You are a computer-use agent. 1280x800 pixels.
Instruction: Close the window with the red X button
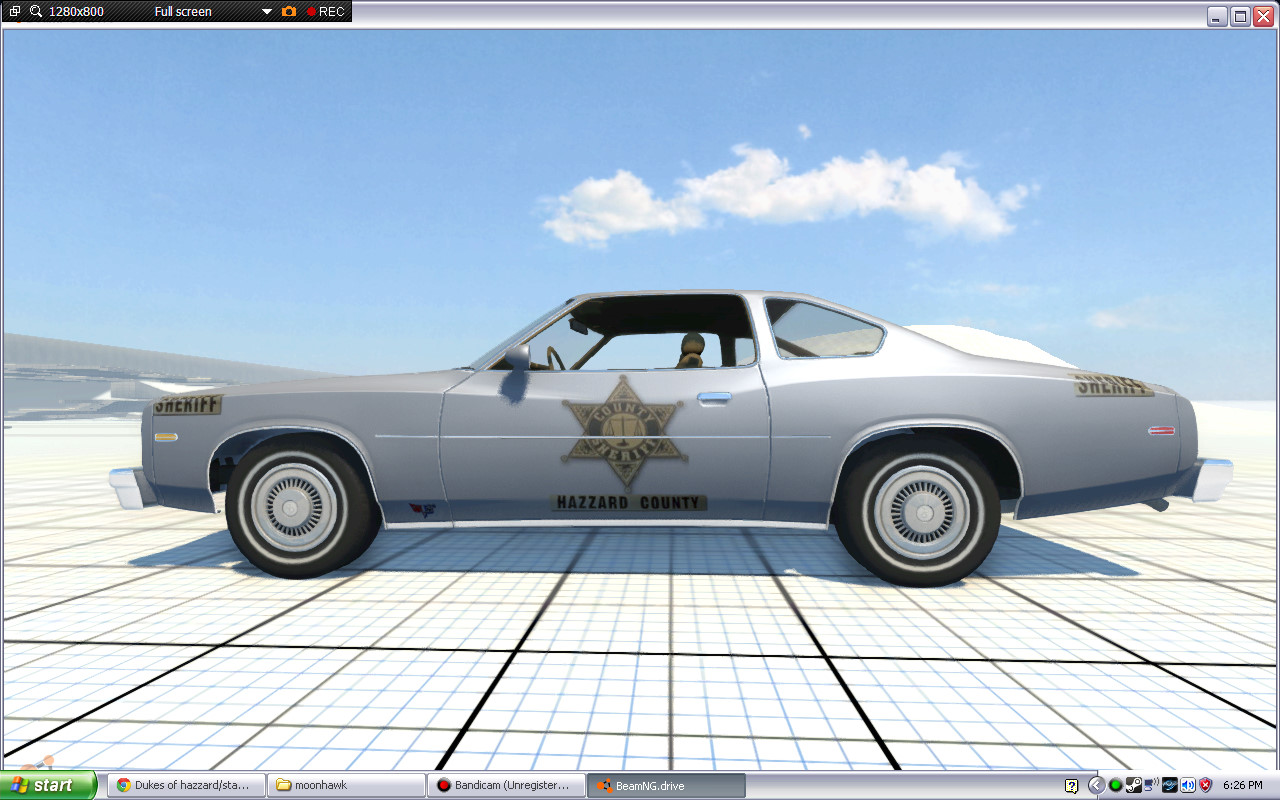tap(1264, 16)
